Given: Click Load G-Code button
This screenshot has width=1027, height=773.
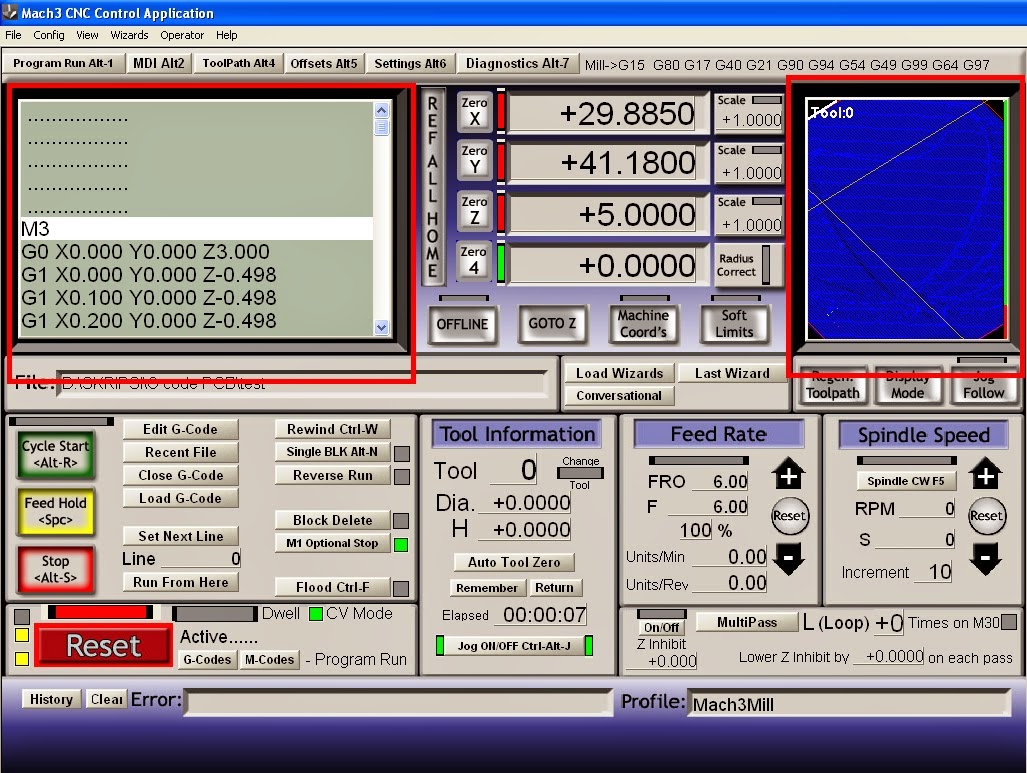Looking at the screenshot, I should point(180,498).
